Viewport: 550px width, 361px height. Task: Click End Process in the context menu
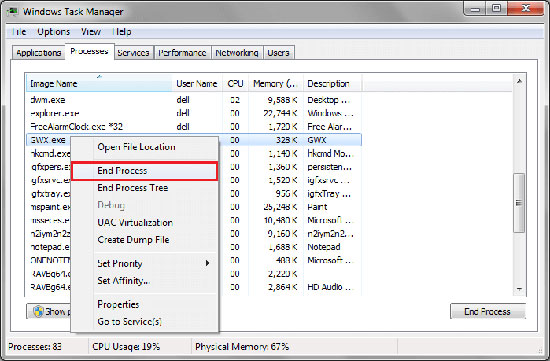145,171
